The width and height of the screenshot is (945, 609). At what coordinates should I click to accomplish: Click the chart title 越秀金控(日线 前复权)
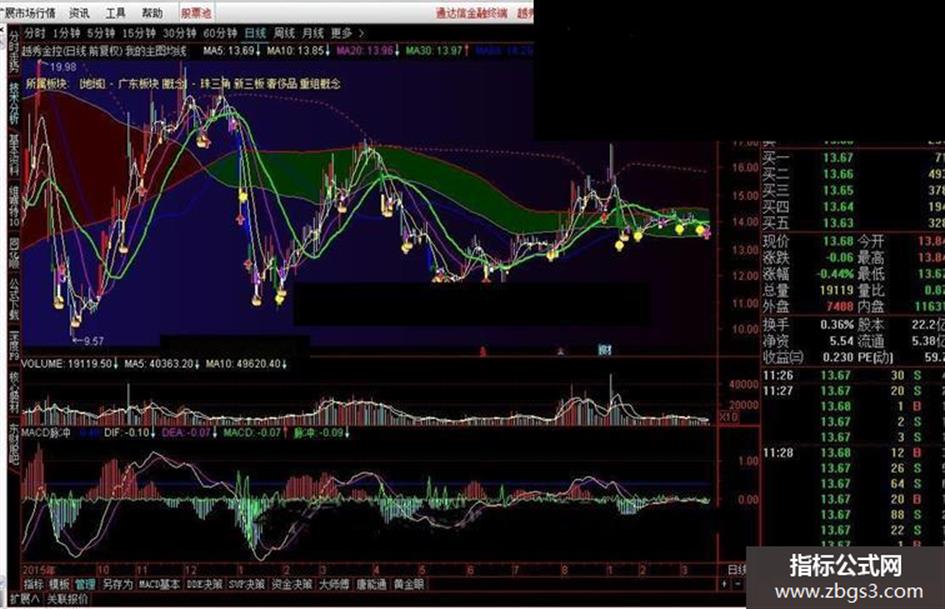72,51
